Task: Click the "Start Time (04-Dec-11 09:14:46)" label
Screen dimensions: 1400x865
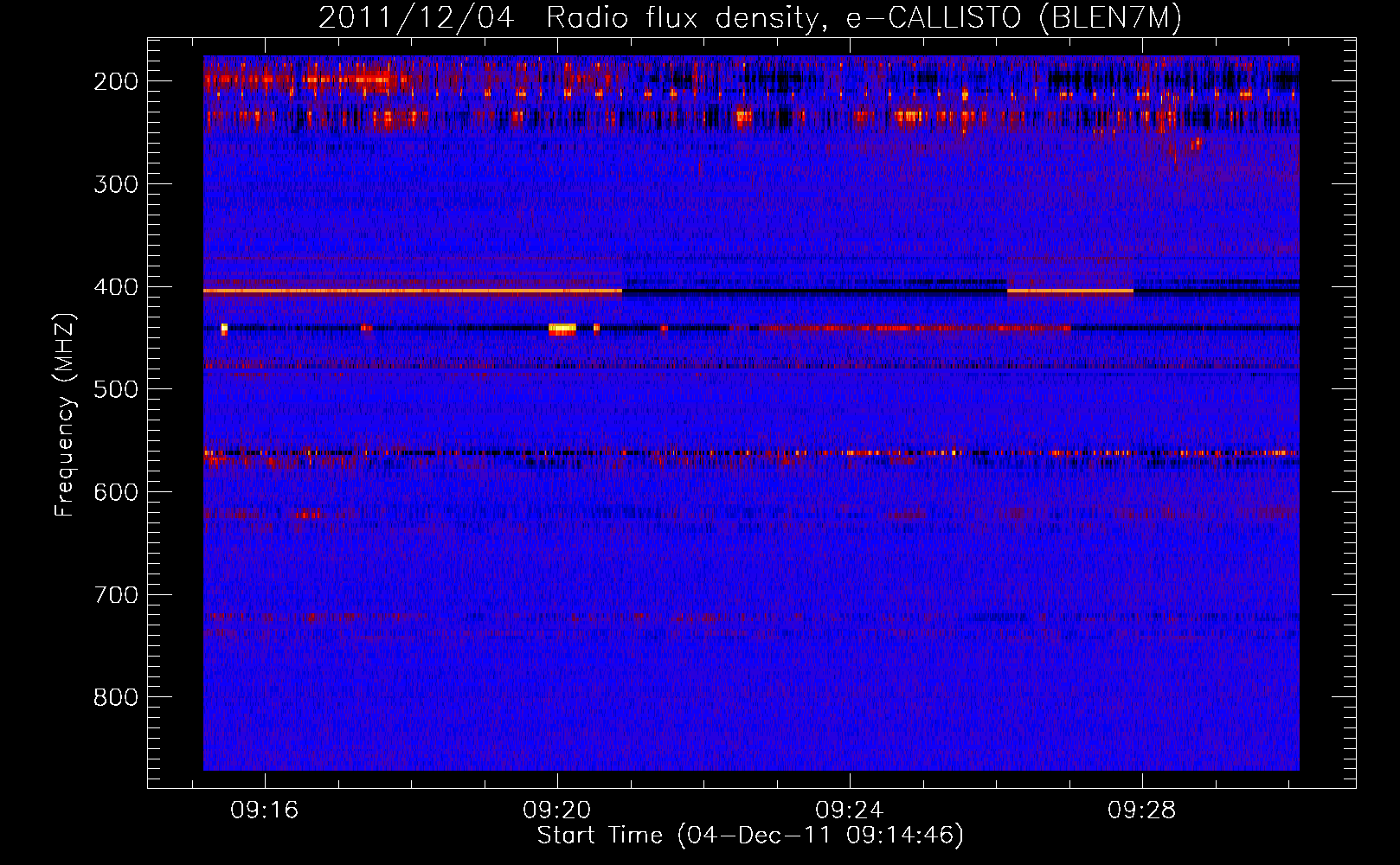Action: click(x=749, y=836)
